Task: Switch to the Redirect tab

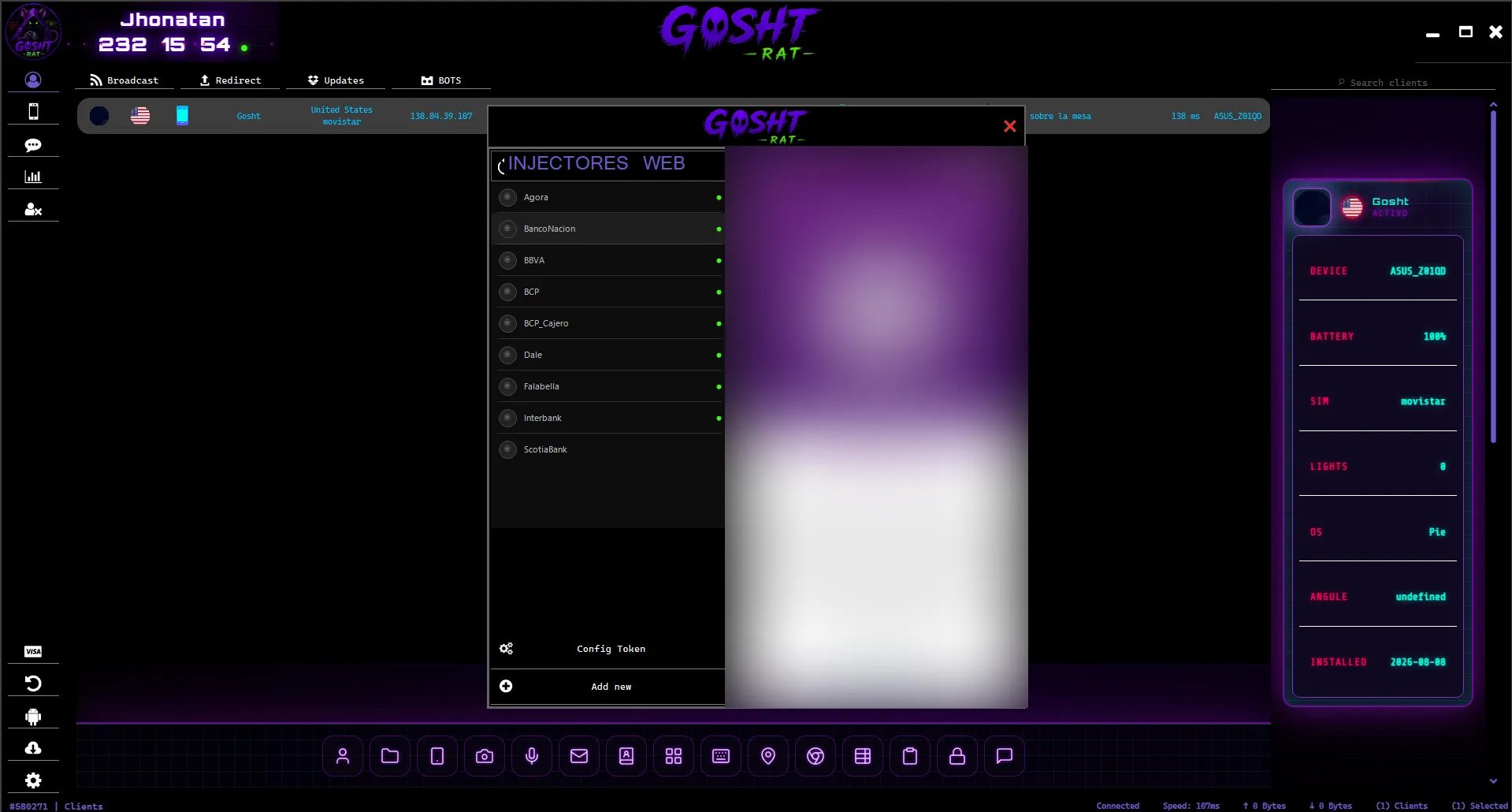Action: click(230, 80)
